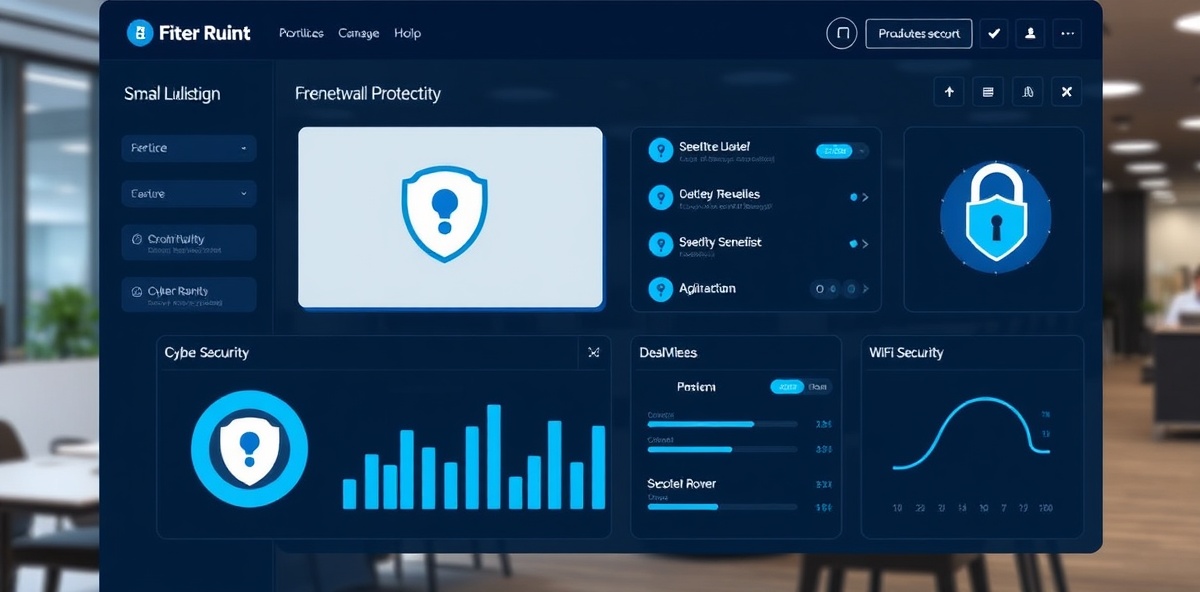This screenshot has width=1200, height=592.
Task: Click the 'WiFi Security' card title
Action: pos(906,352)
